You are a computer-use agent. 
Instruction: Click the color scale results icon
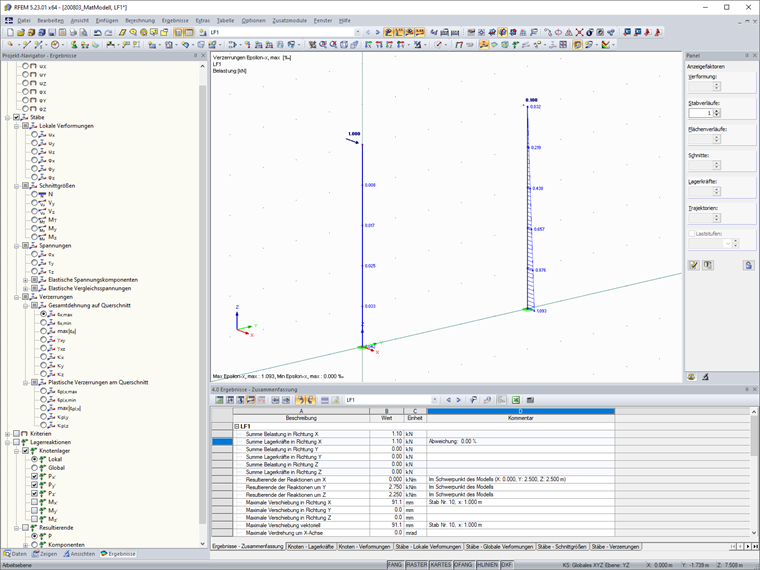tap(605, 45)
